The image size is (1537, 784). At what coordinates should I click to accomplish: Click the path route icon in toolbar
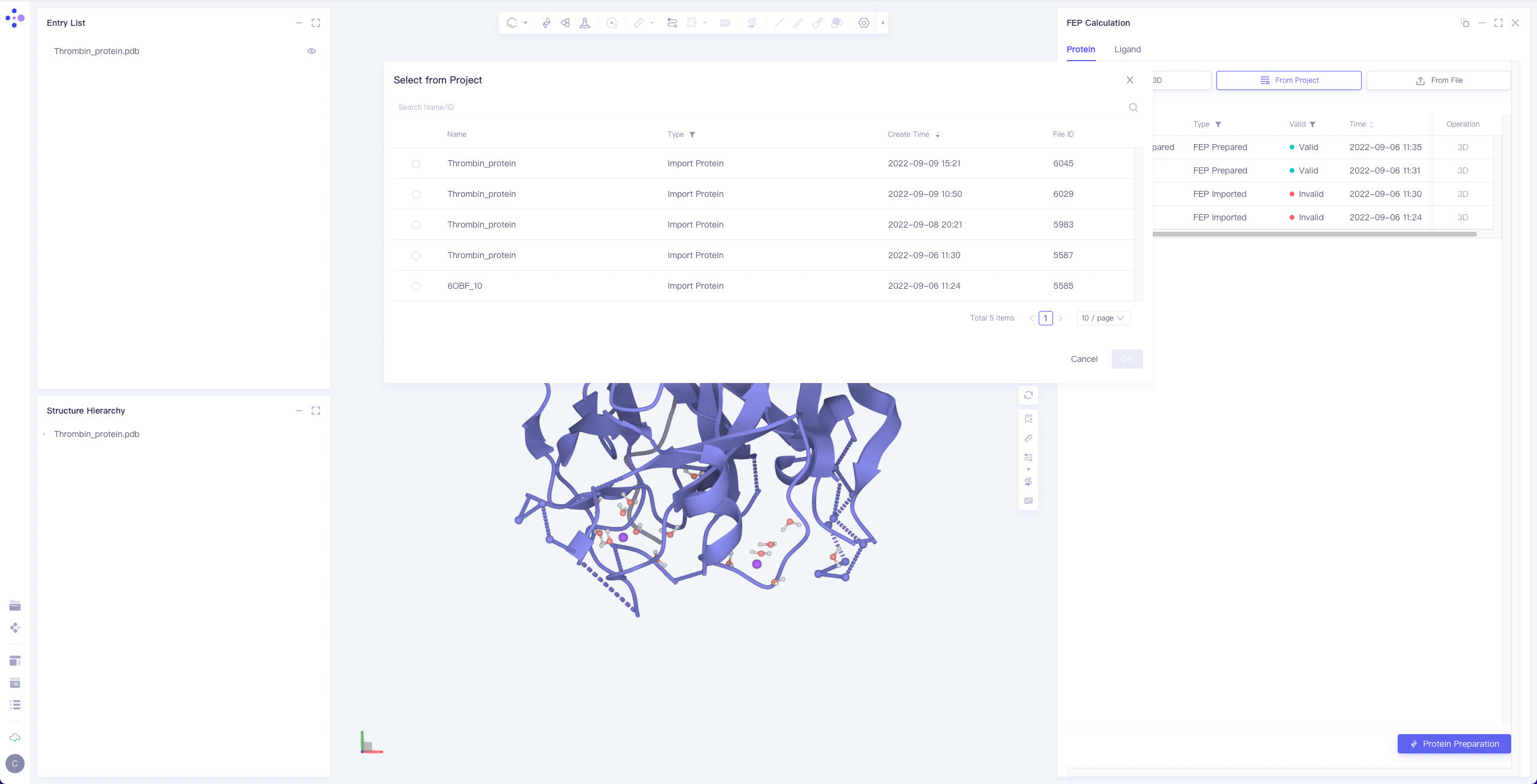[x=672, y=23]
